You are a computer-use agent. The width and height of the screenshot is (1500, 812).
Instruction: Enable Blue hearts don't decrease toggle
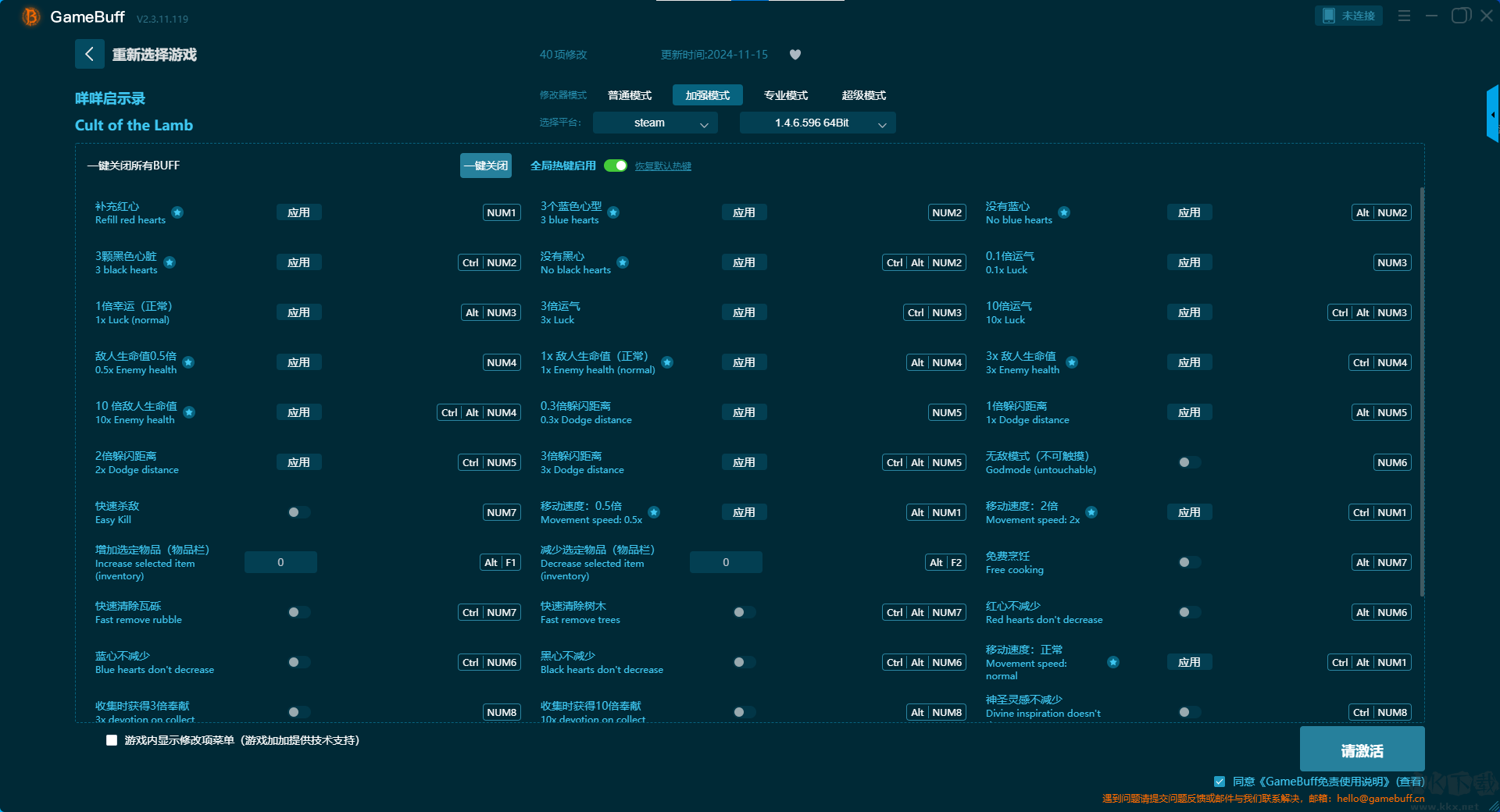pos(298,662)
